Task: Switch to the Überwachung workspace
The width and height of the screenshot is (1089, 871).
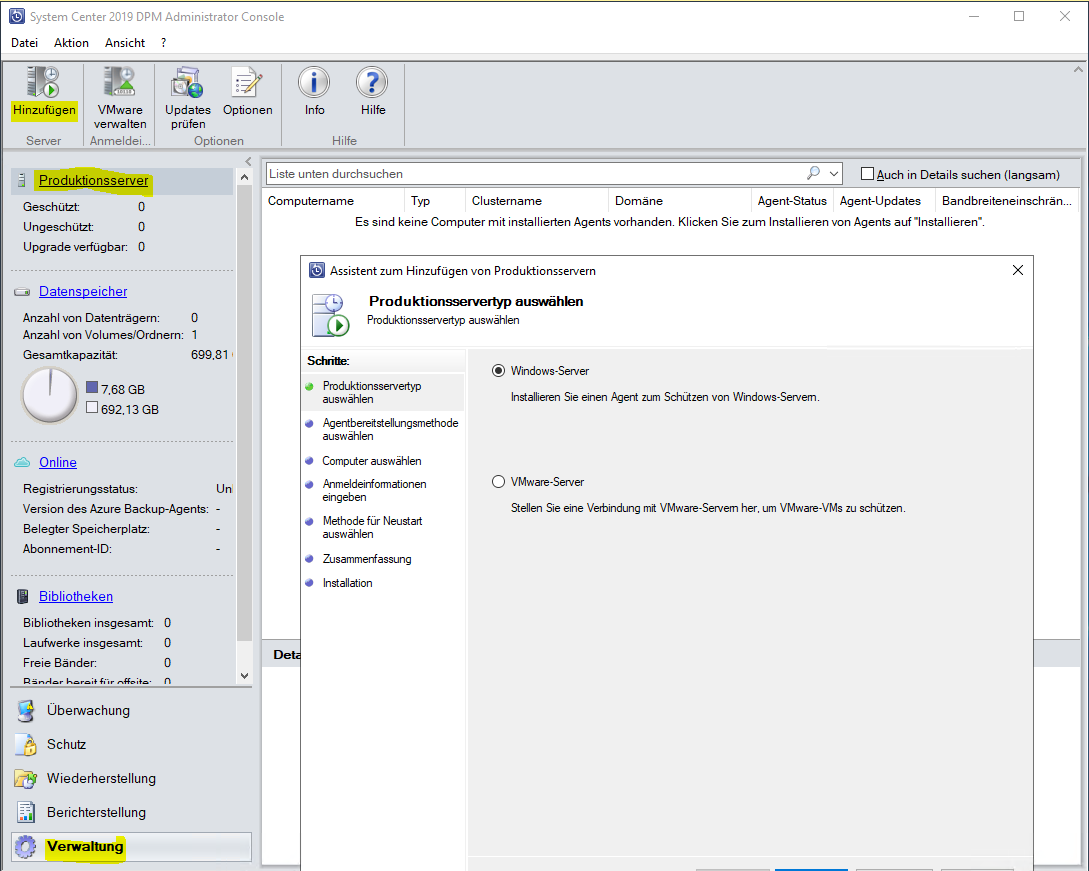Action: pyautogui.click(x=131, y=711)
